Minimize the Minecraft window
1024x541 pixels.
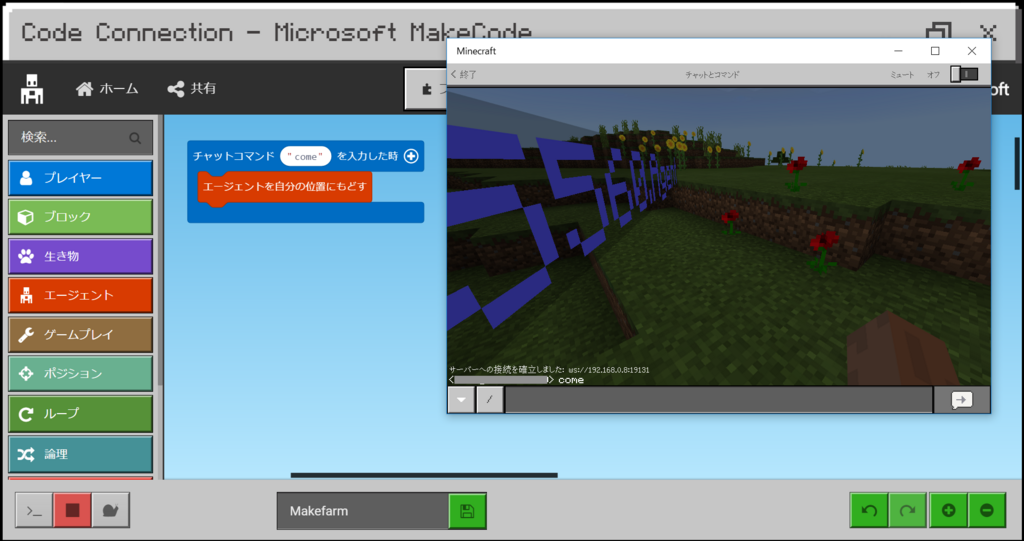point(899,51)
